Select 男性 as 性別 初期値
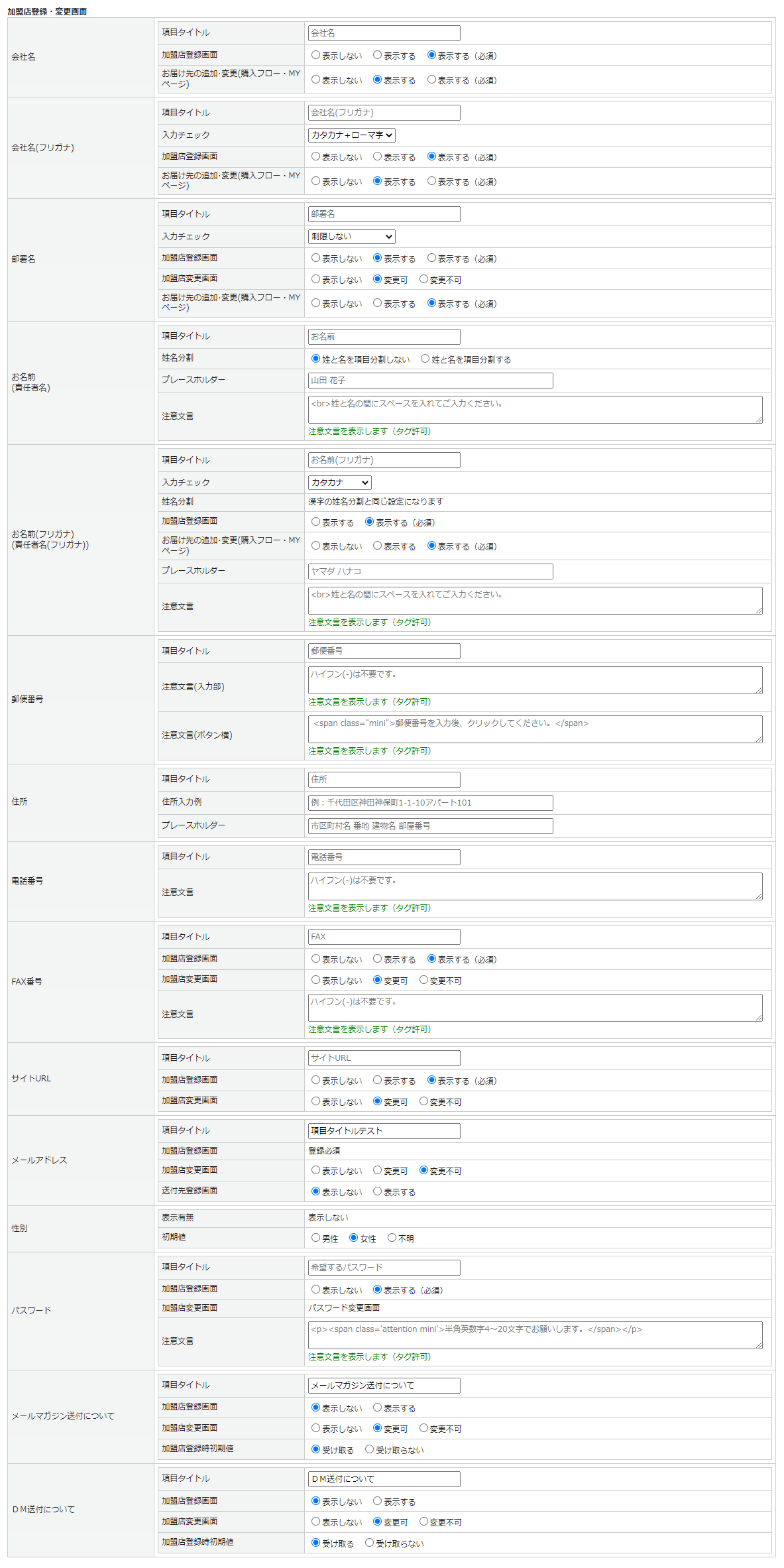The width and height of the screenshot is (784, 1568). pyautogui.click(x=316, y=1238)
